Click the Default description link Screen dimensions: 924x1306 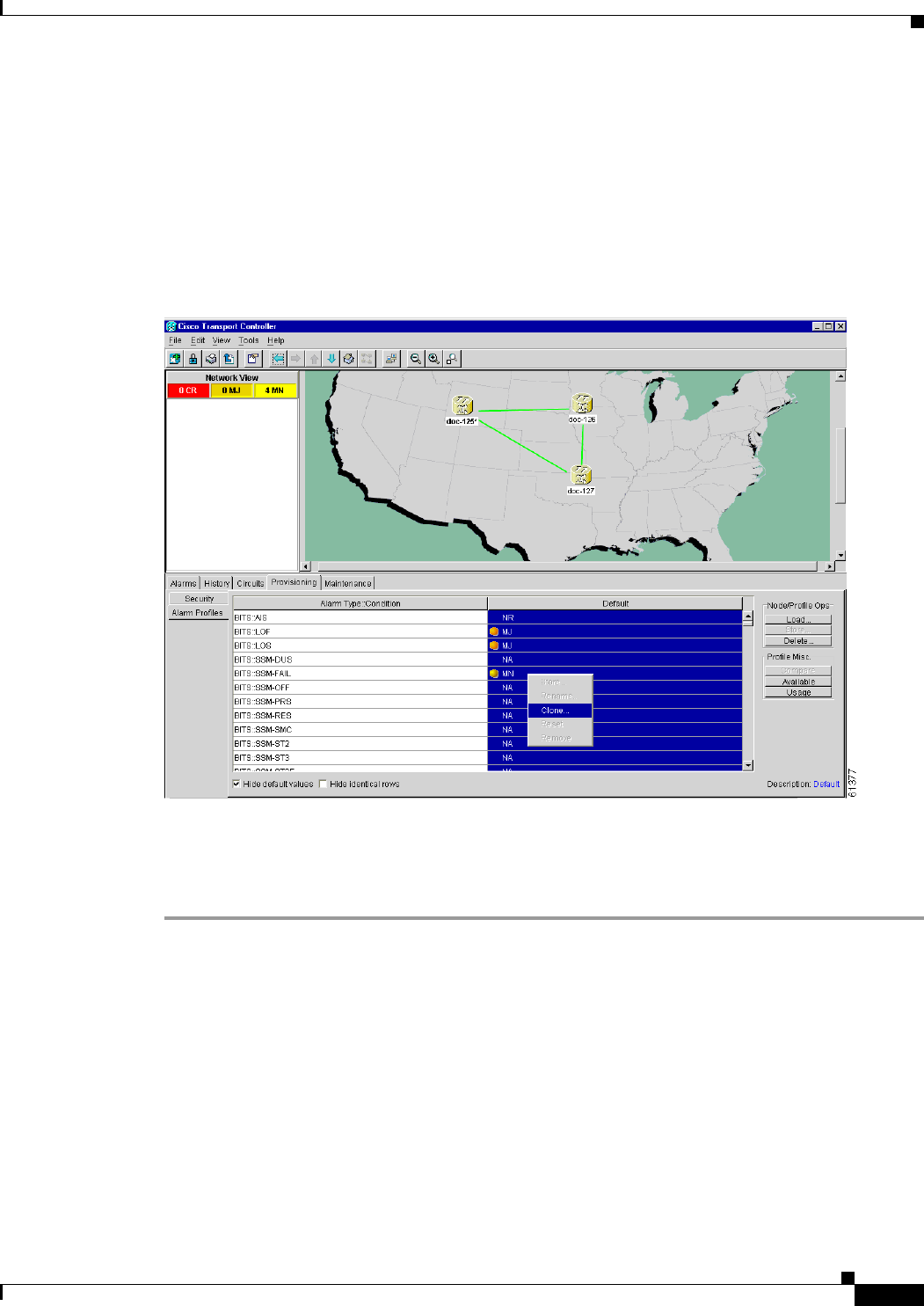826,784
